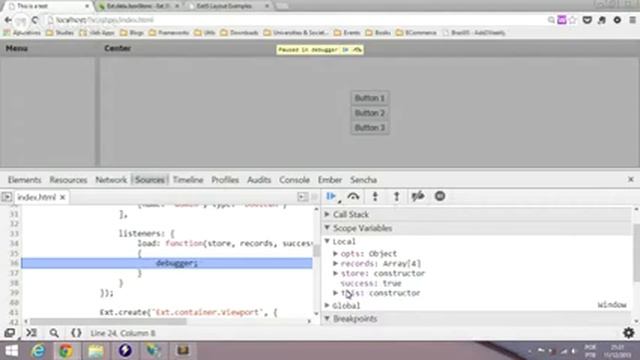Open Chrome from the taskbar
640x360 pixels.
(66, 351)
